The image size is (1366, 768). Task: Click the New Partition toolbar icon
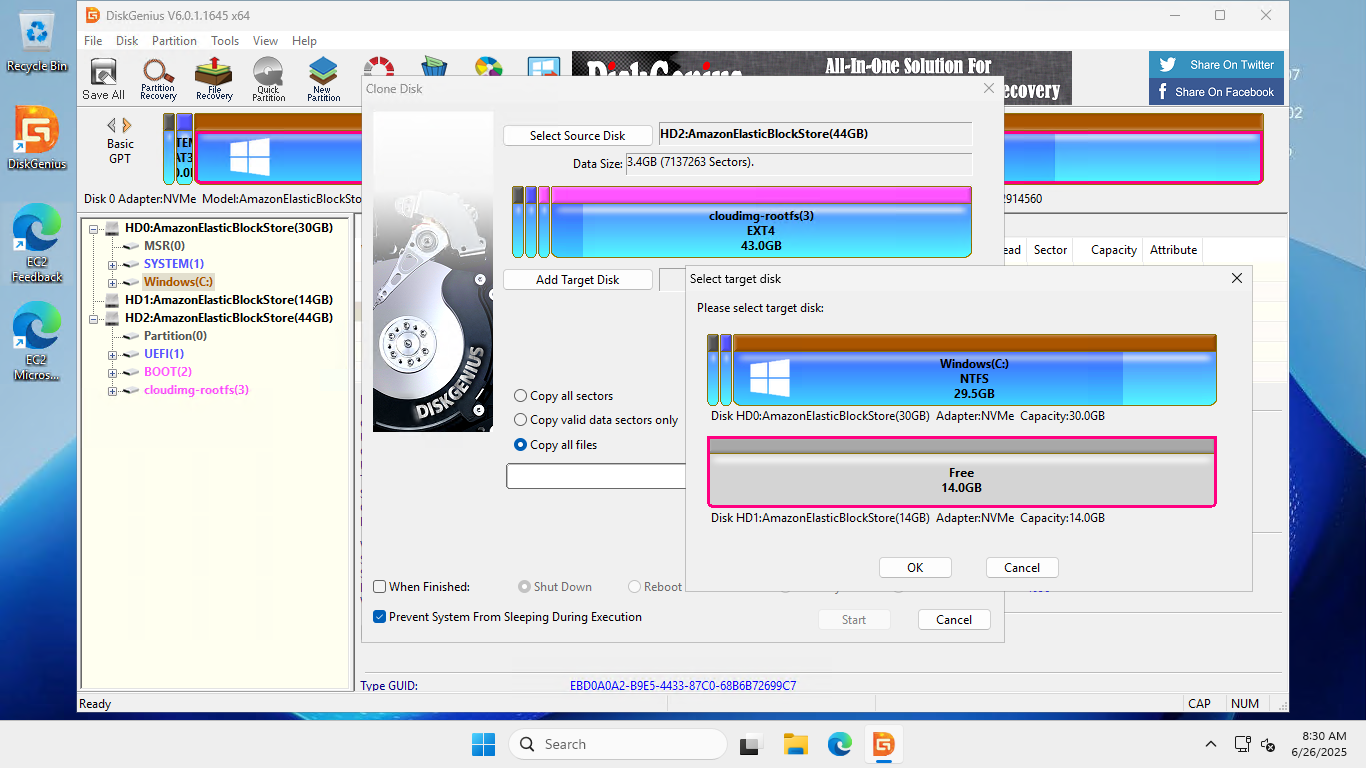[323, 79]
